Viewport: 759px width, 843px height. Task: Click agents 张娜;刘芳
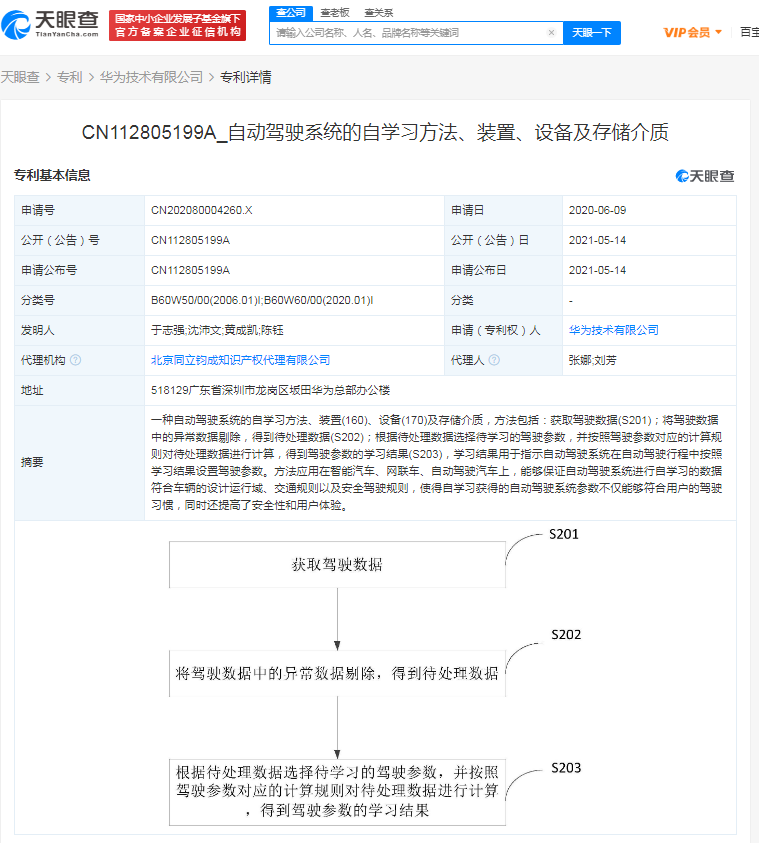[x=592, y=360]
